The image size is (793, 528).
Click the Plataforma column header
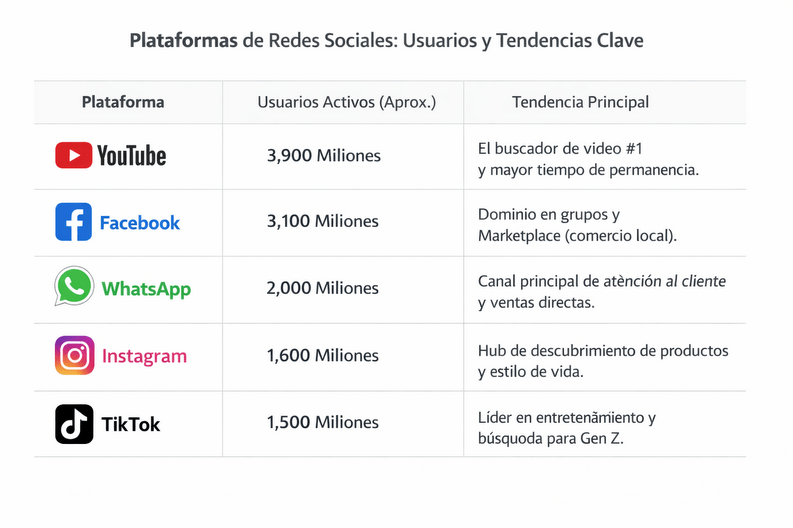123,102
